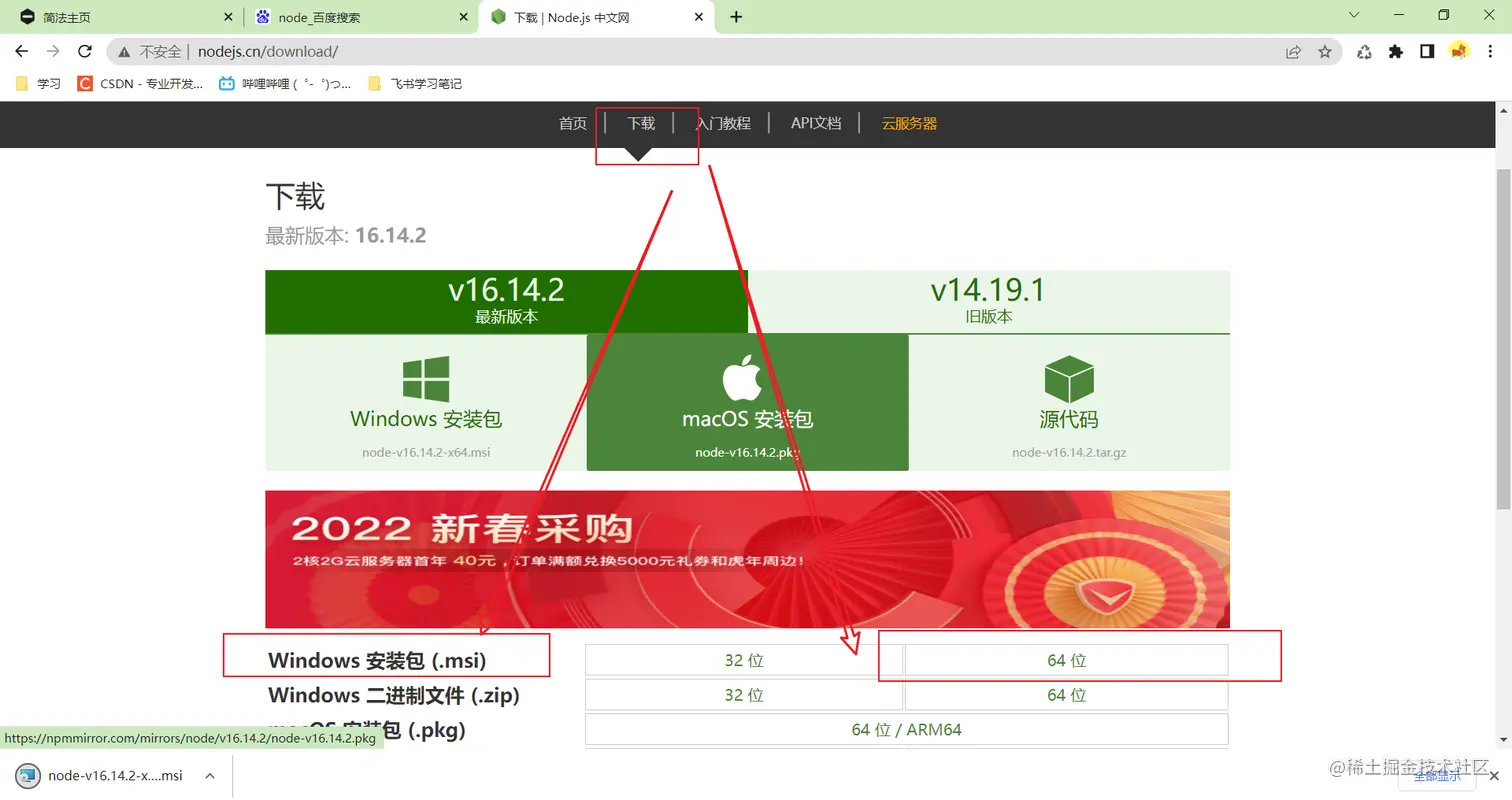
Task: Open the user profile avatar
Action: [1459, 51]
